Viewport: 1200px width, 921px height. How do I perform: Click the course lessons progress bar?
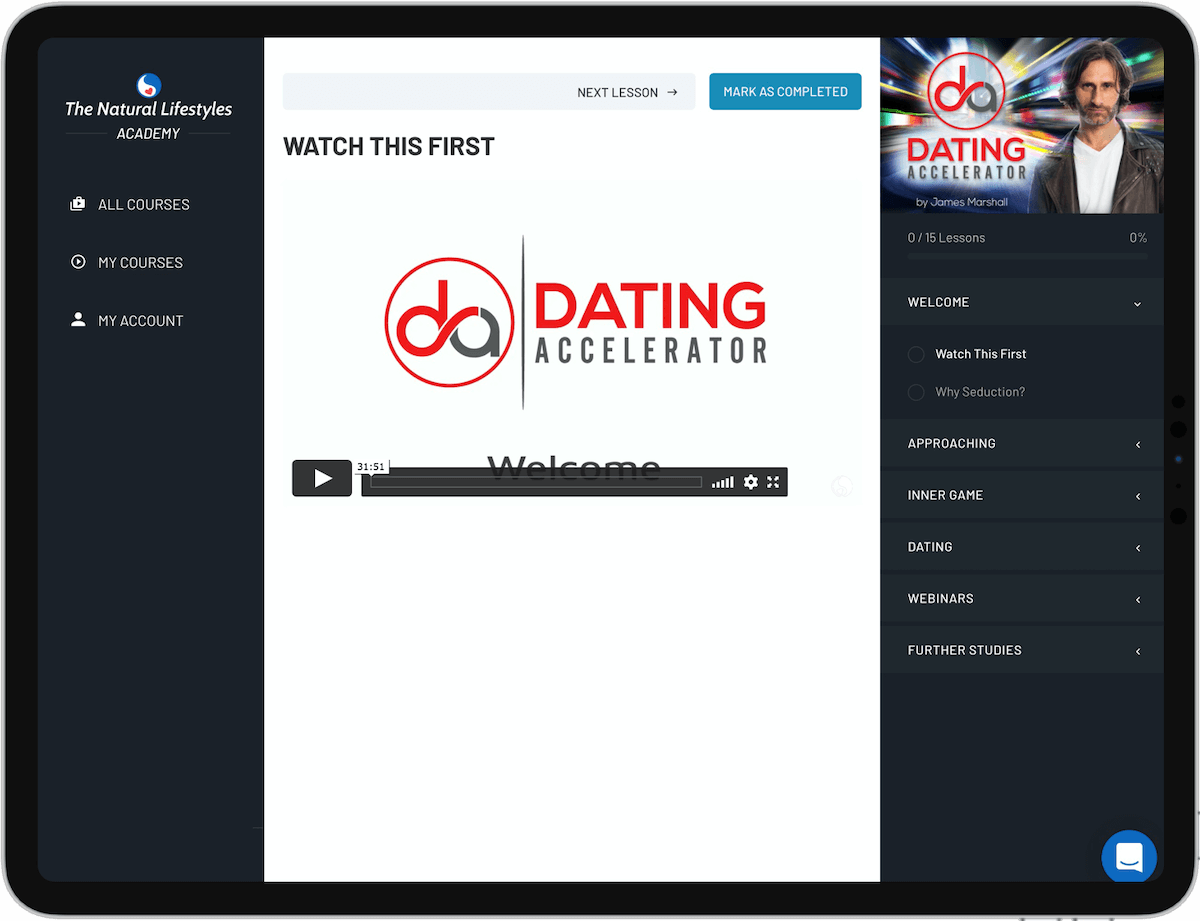pyautogui.click(x=1027, y=258)
